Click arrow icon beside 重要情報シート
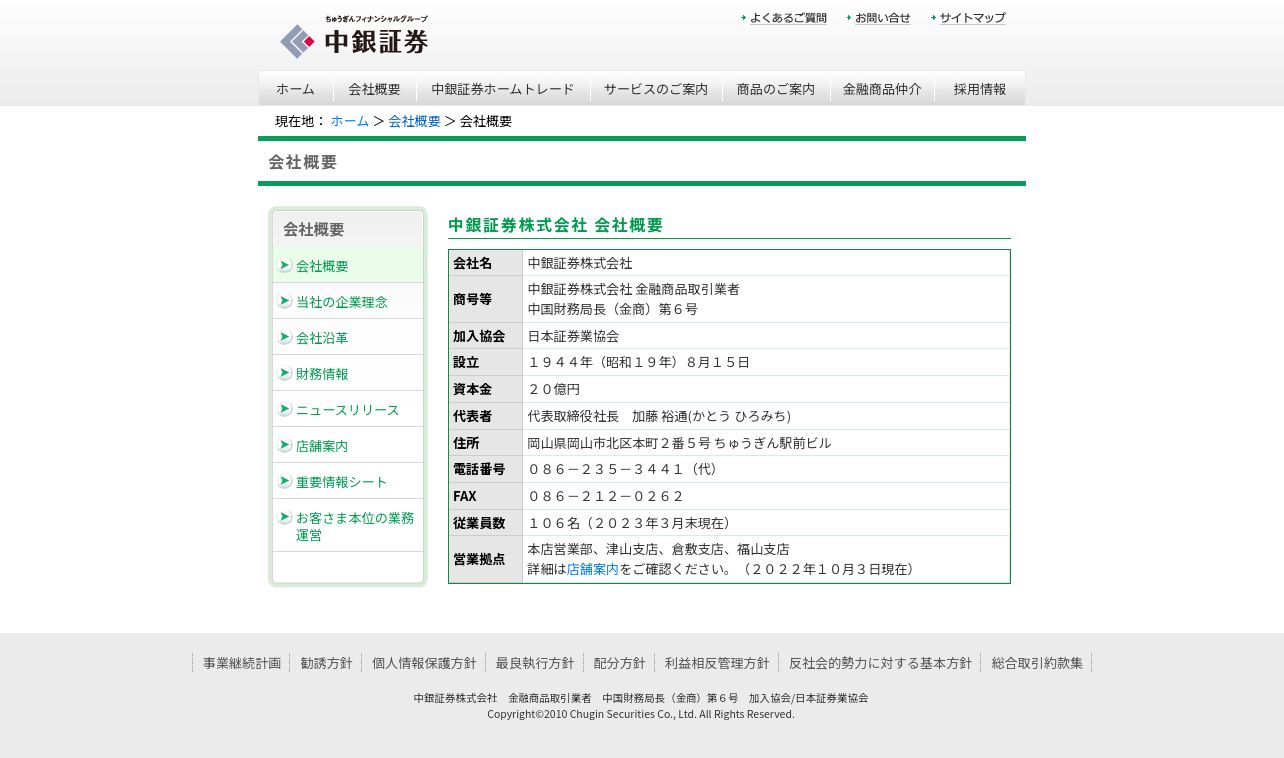1284x758 pixels. point(285,481)
